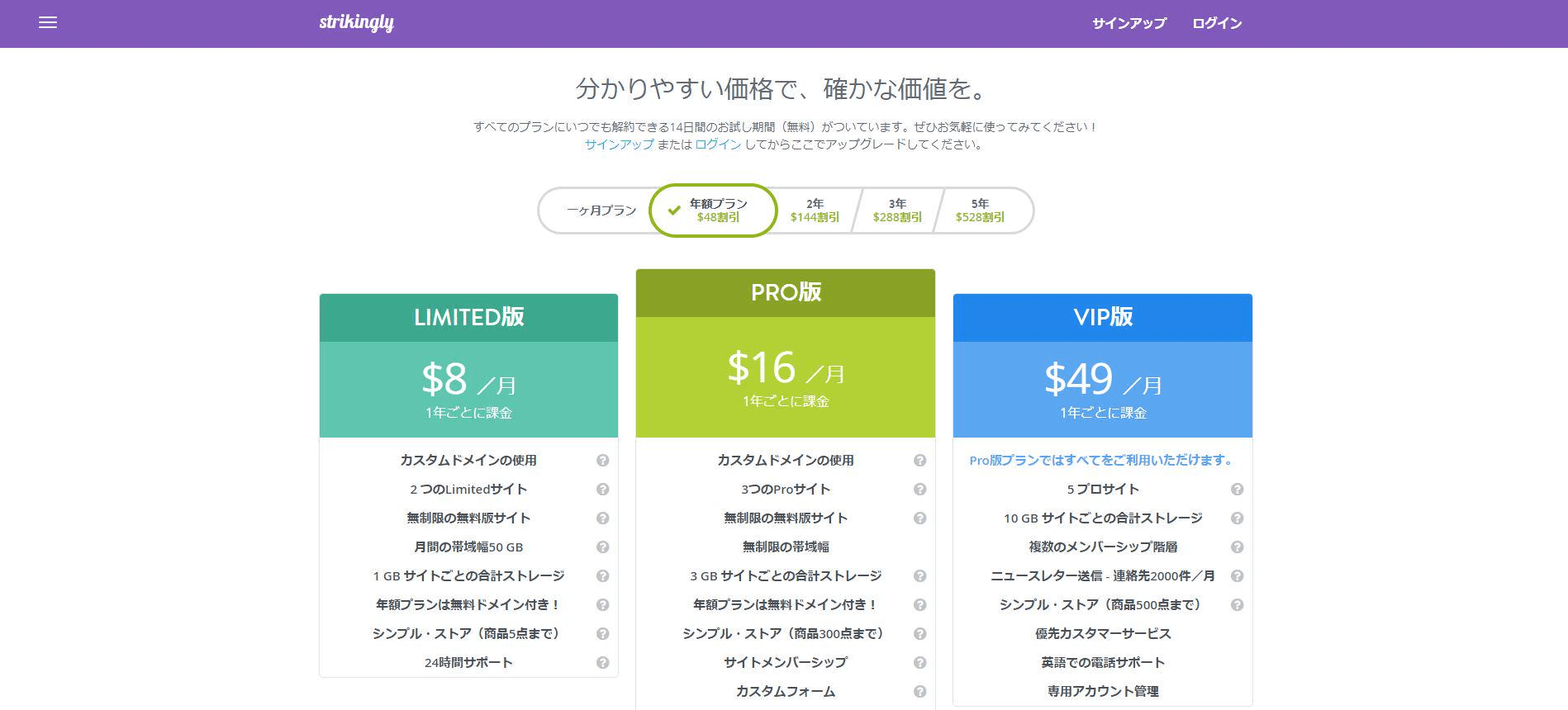Click help icon beside サイトメンバーシップ
The height and width of the screenshot is (710, 1568).
[920, 663]
